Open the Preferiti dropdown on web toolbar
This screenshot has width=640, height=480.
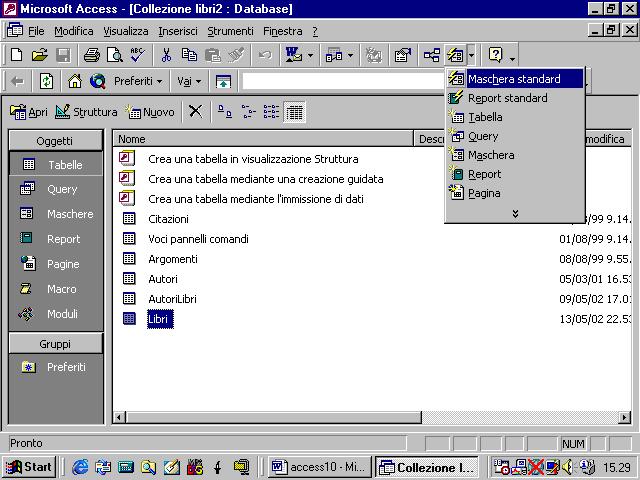coord(138,81)
